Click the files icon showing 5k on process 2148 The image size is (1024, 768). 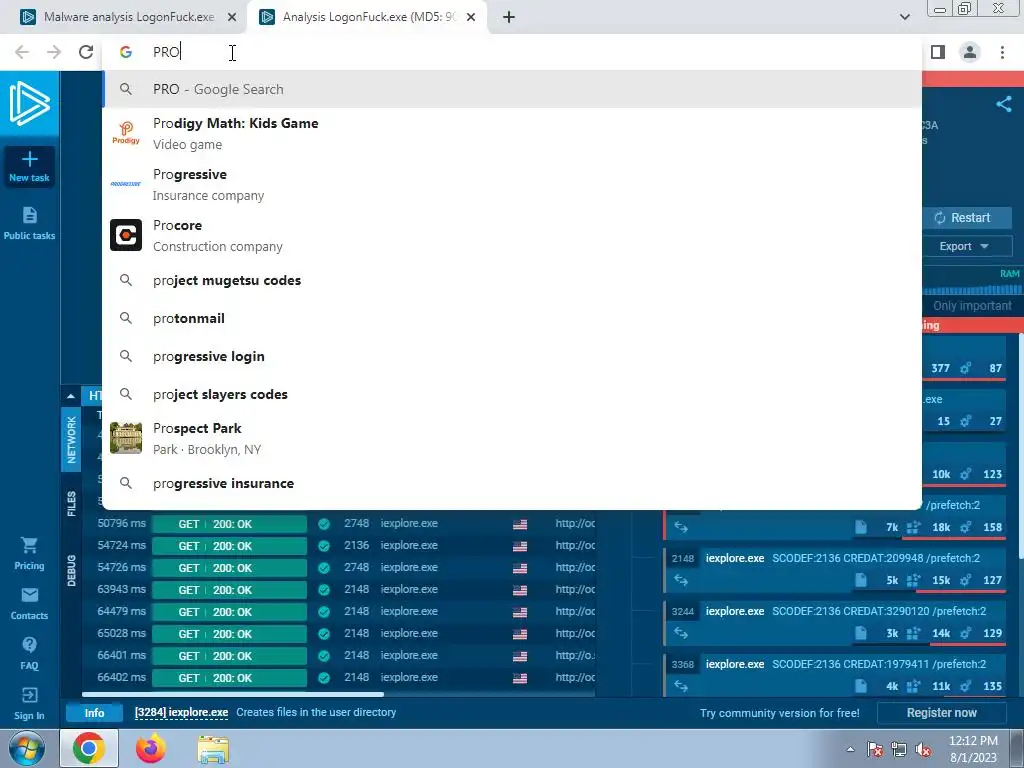click(x=861, y=580)
